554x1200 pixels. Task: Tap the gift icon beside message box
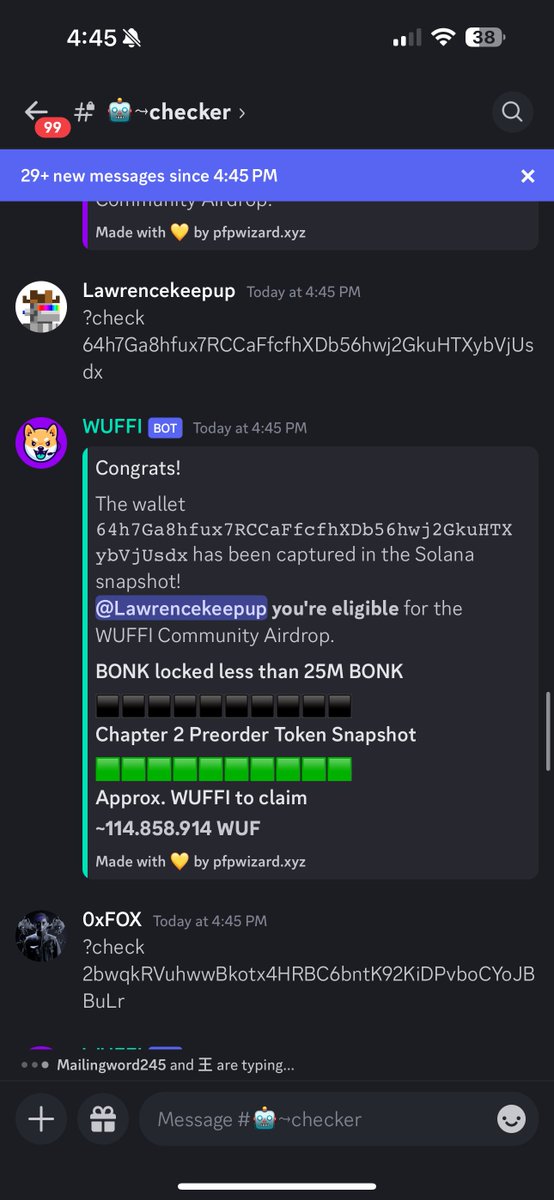(103, 1119)
